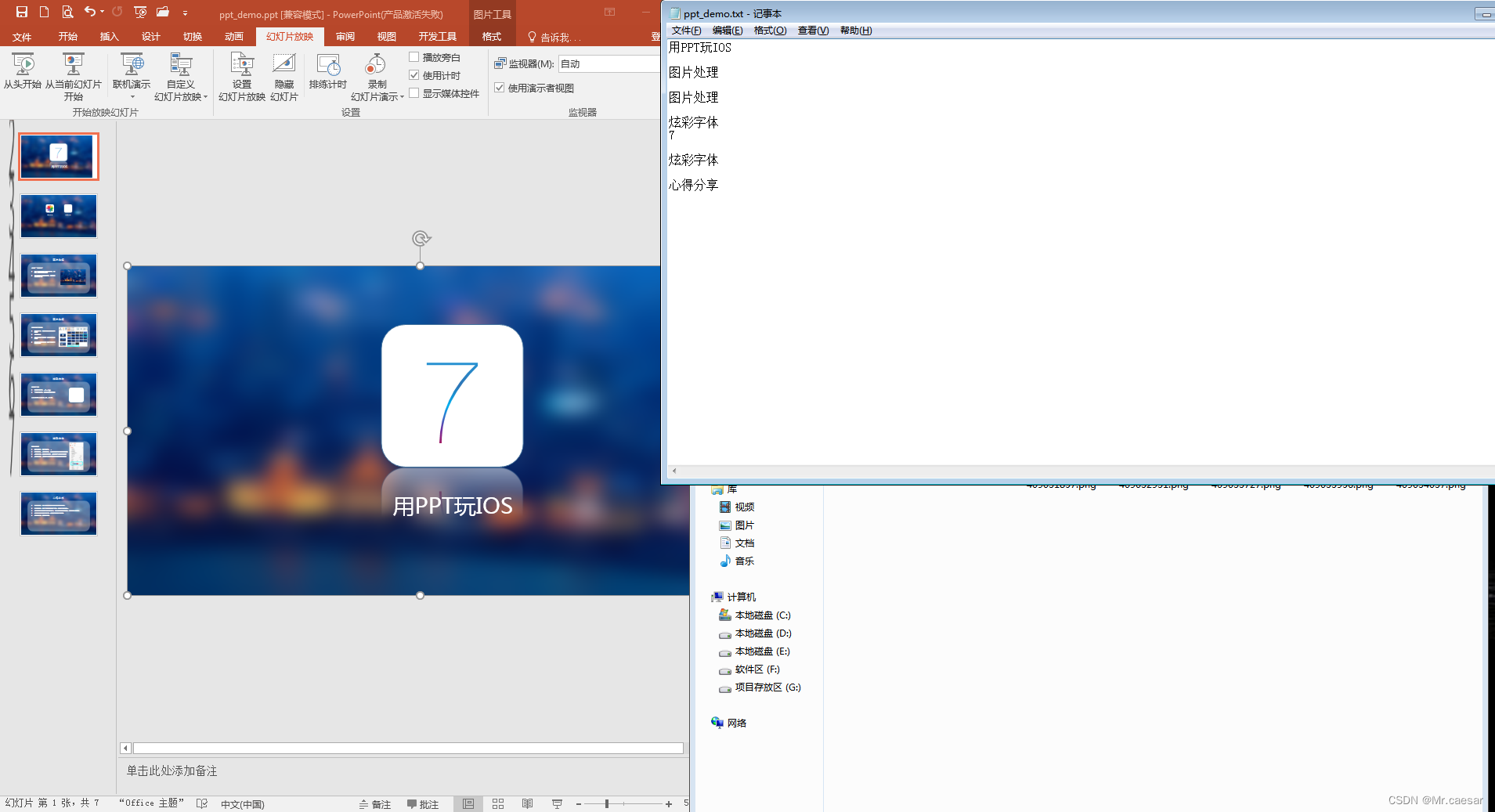
Task: Click the Save icon in PowerPoint's quick access toolbar
Action: click(22, 12)
